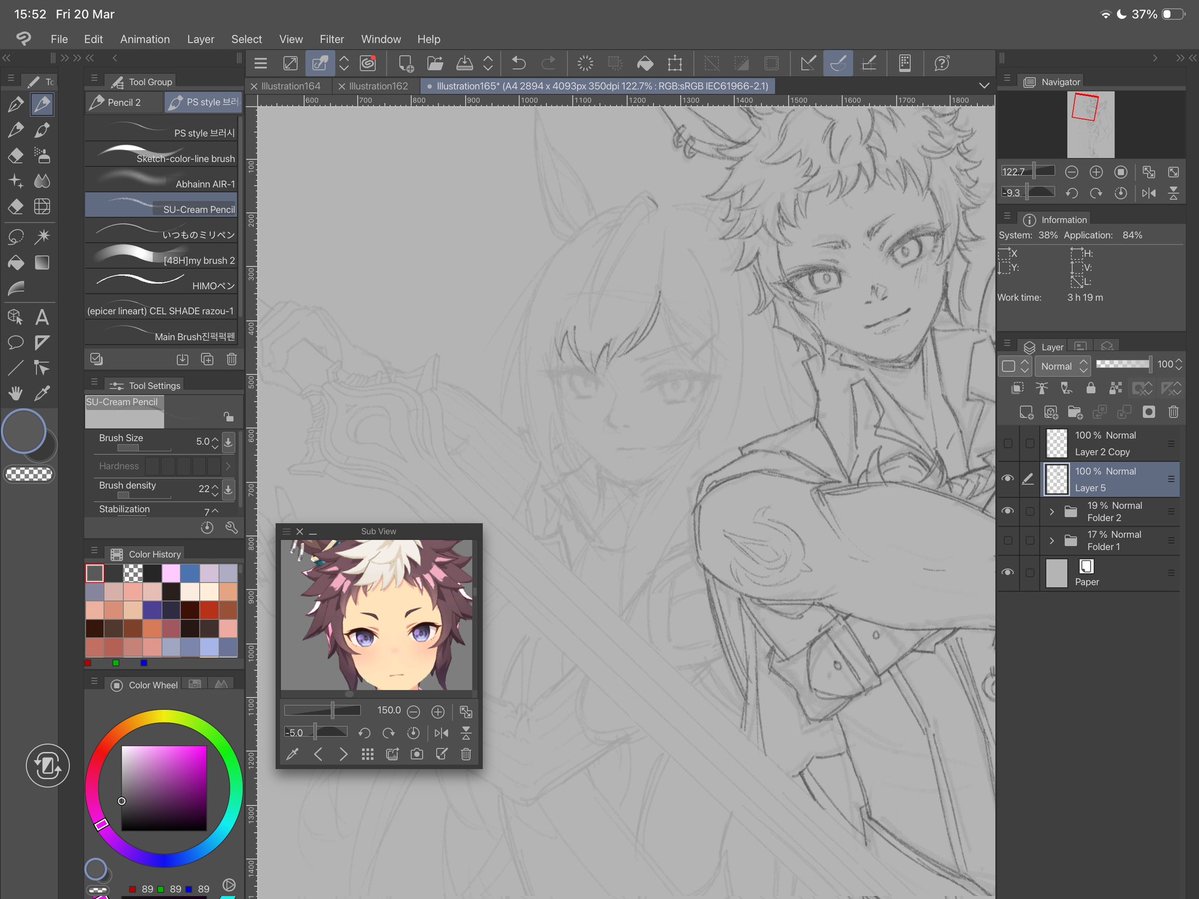Screen dimensions: 1199x899
Task: Toggle visibility of Layer 2 Copy
Action: tap(1008, 443)
